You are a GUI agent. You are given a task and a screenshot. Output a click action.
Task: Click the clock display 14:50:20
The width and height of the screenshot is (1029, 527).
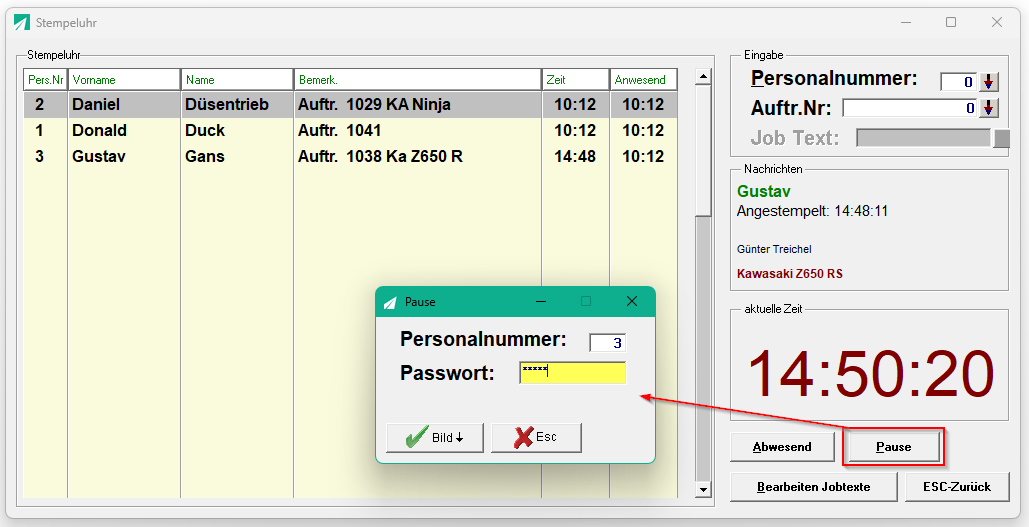(870, 375)
